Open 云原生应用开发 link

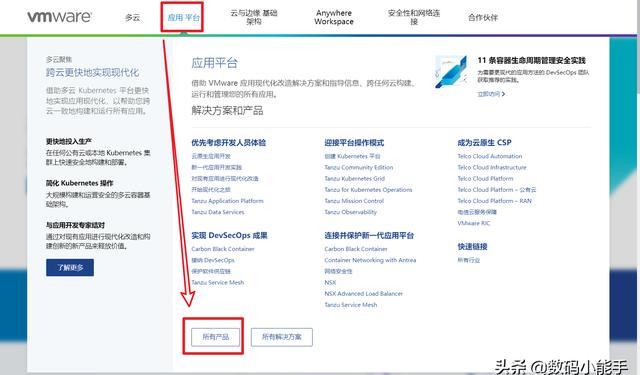[211, 156]
